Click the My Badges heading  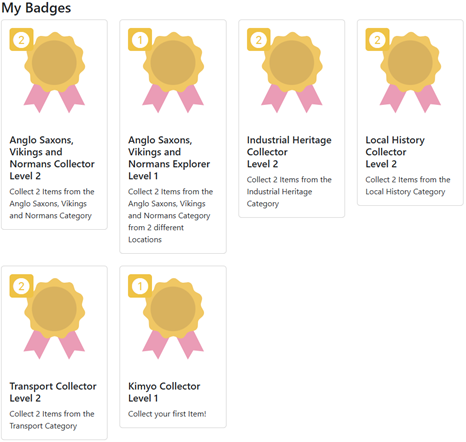[36, 8]
